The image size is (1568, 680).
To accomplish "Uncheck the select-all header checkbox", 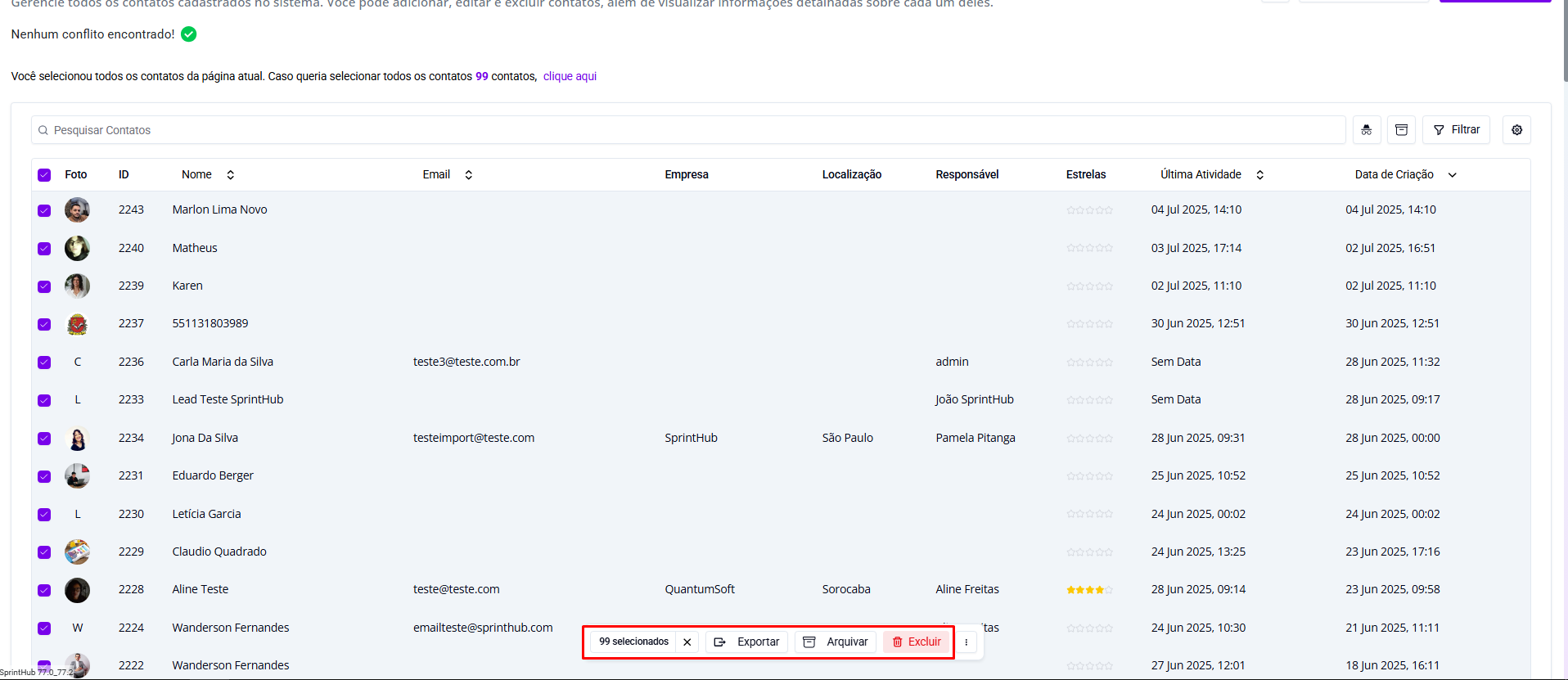I will (44, 175).
